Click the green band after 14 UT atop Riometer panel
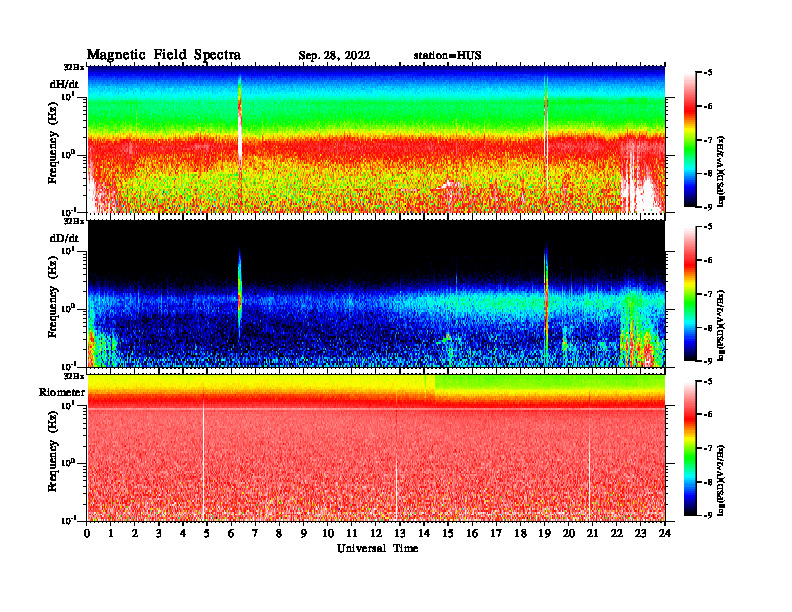792x612 pixels. (x=550, y=382)
